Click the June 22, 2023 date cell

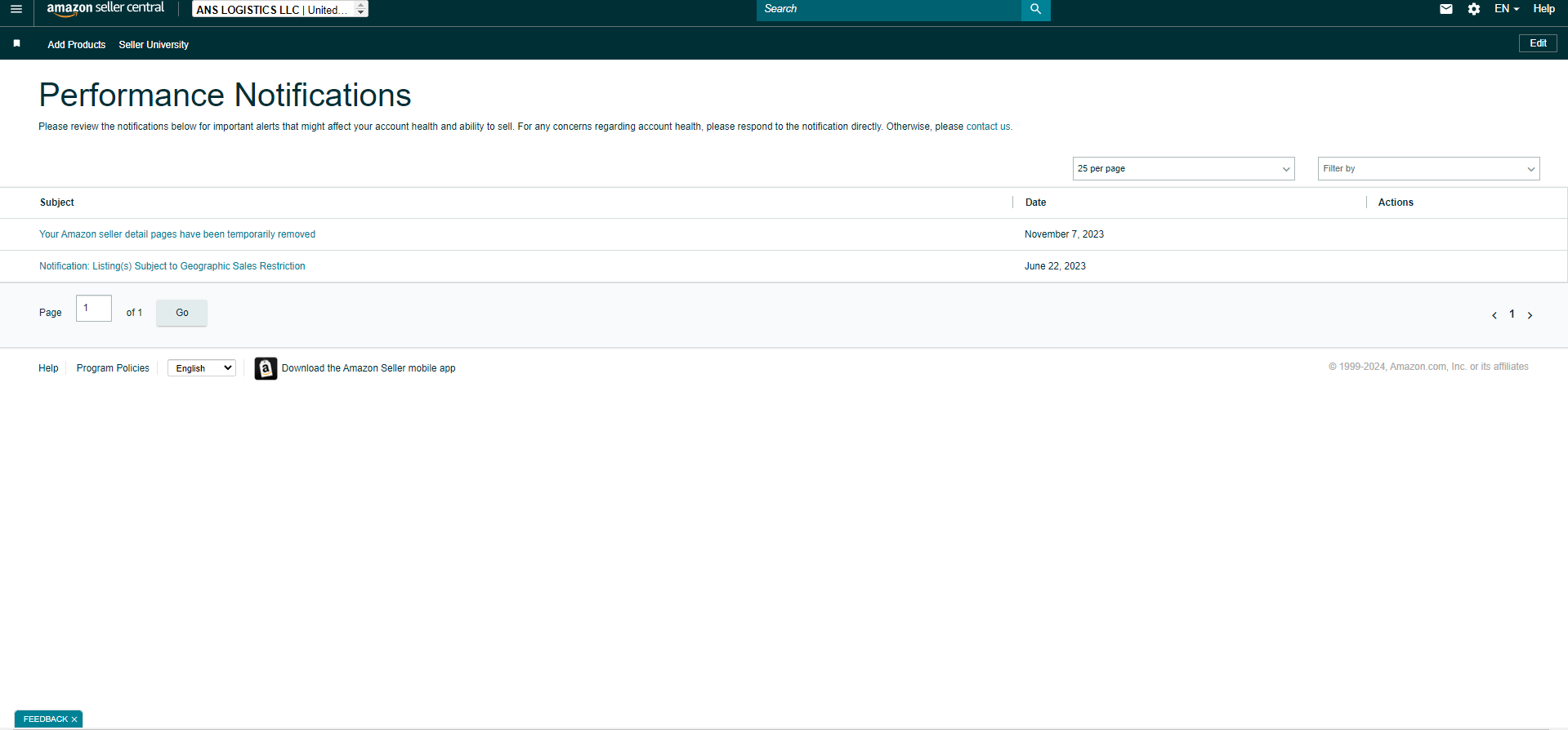point(1055,266)
